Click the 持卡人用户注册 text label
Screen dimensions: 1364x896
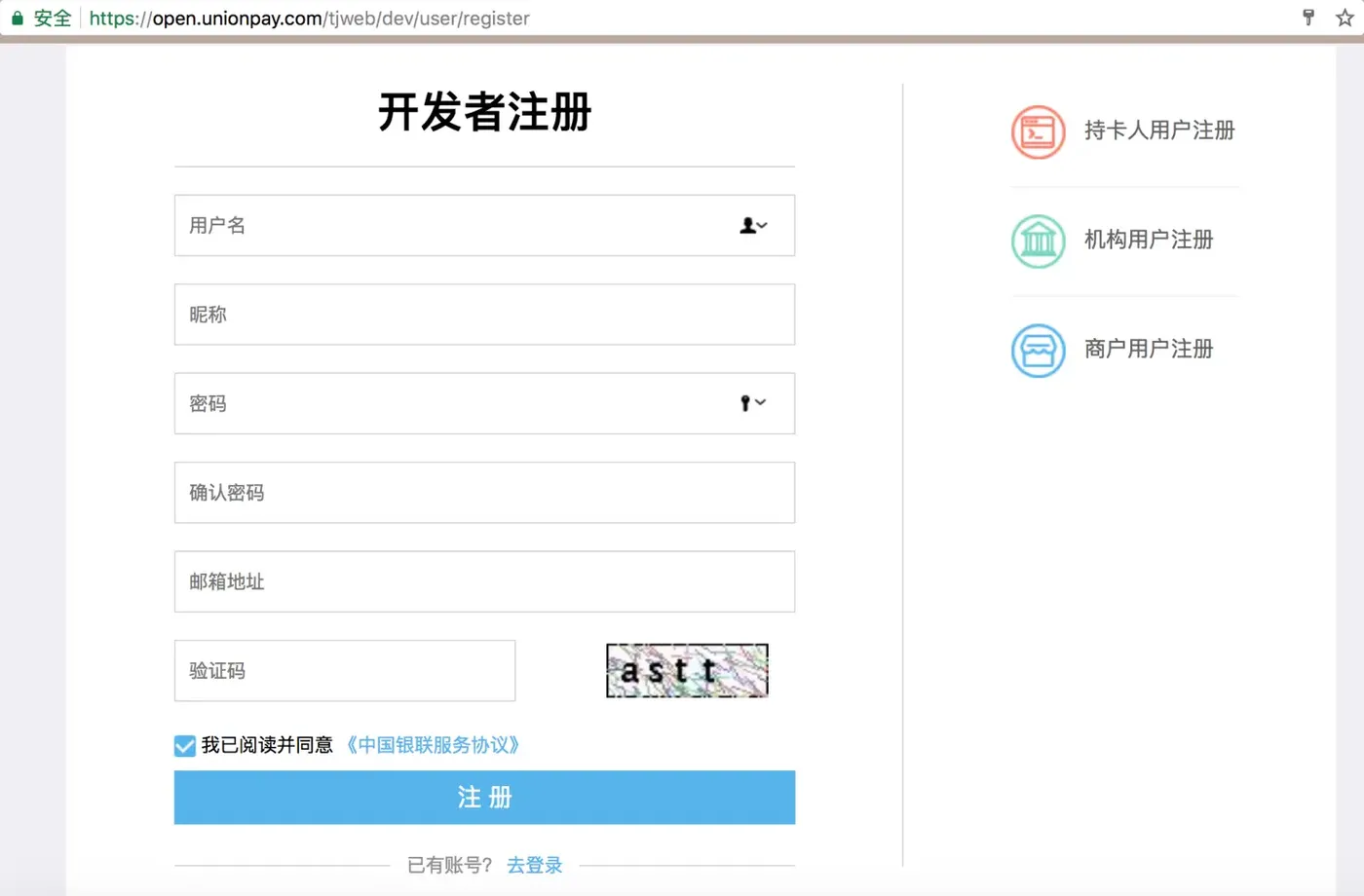[1160, 131]
